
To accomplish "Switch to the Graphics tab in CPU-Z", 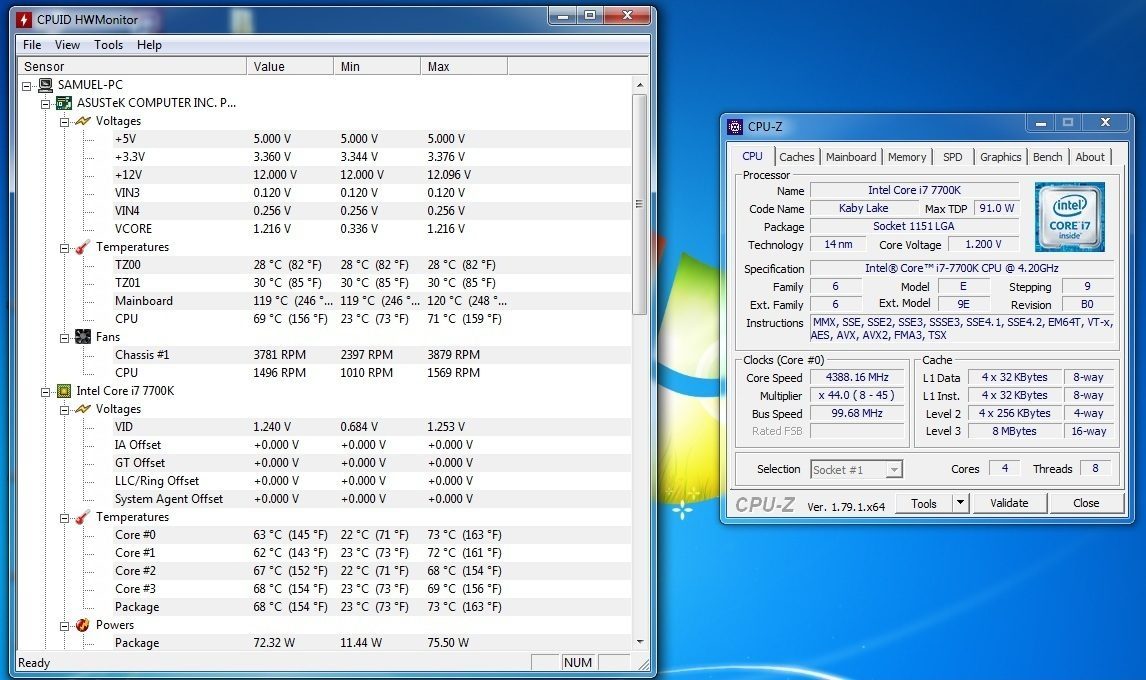I will [x=1001, y=157].
